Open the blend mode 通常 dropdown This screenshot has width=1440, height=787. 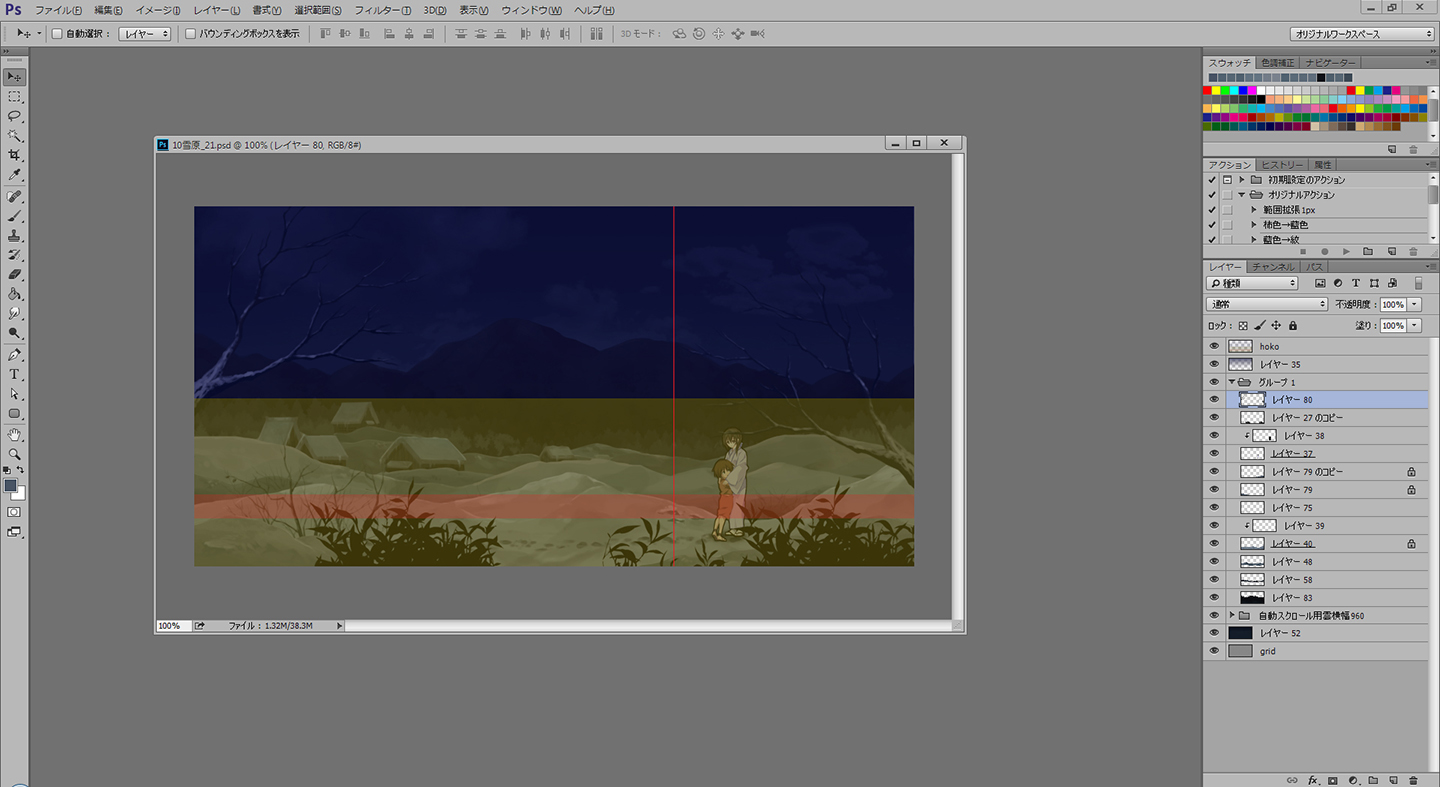coord(1267,304)
